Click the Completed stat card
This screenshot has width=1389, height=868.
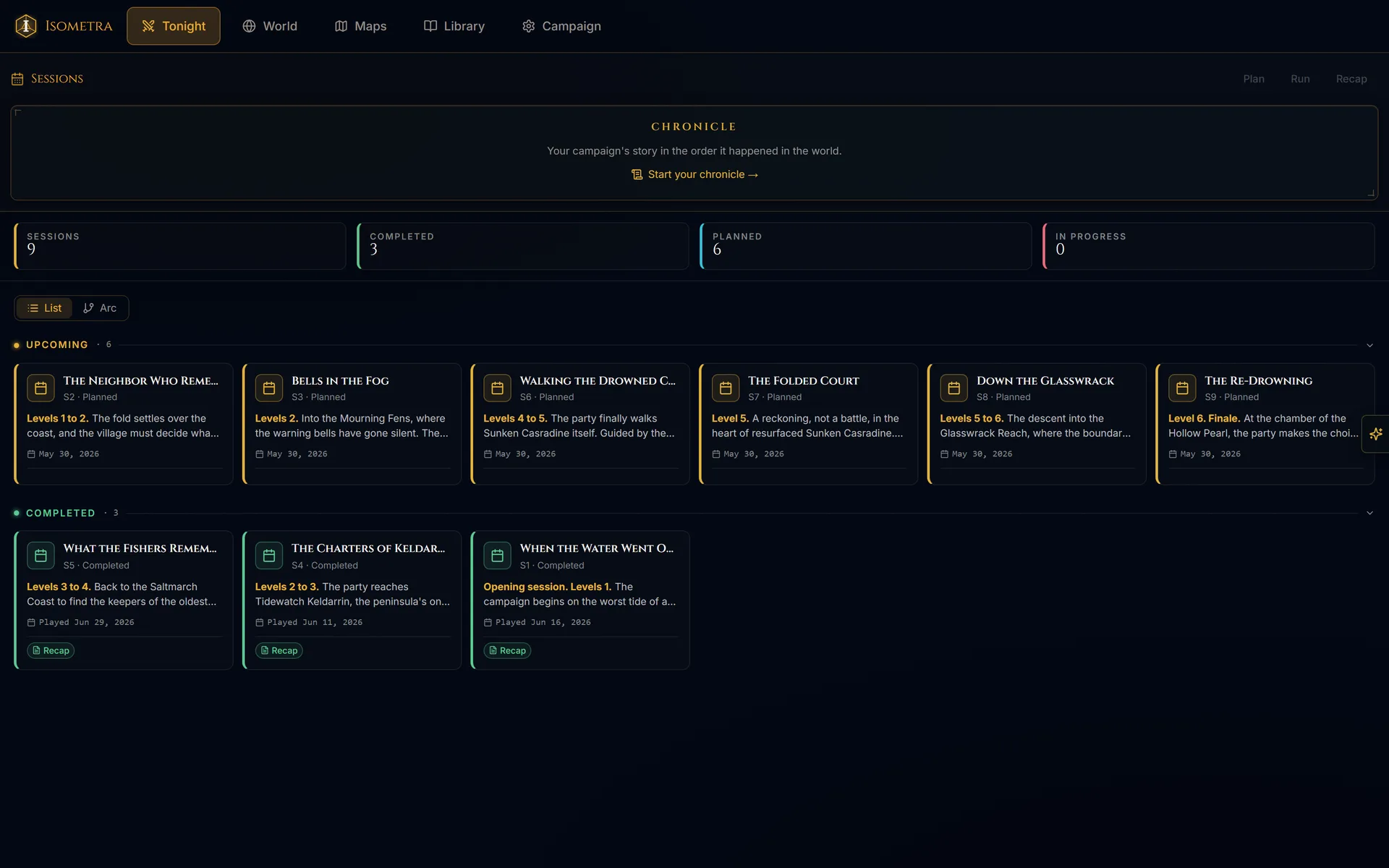[522, 246]
